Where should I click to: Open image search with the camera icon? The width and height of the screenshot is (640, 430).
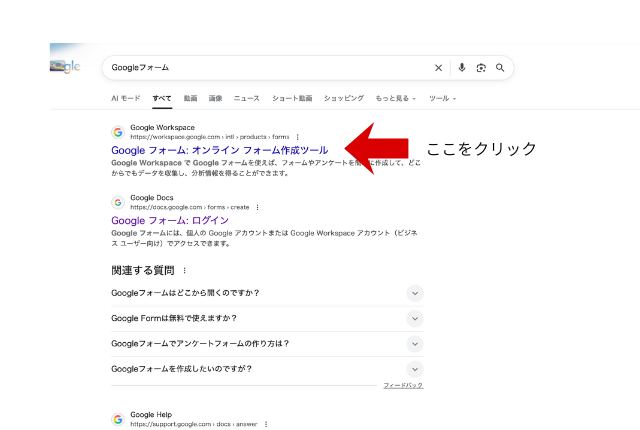[x=481, y=68]
